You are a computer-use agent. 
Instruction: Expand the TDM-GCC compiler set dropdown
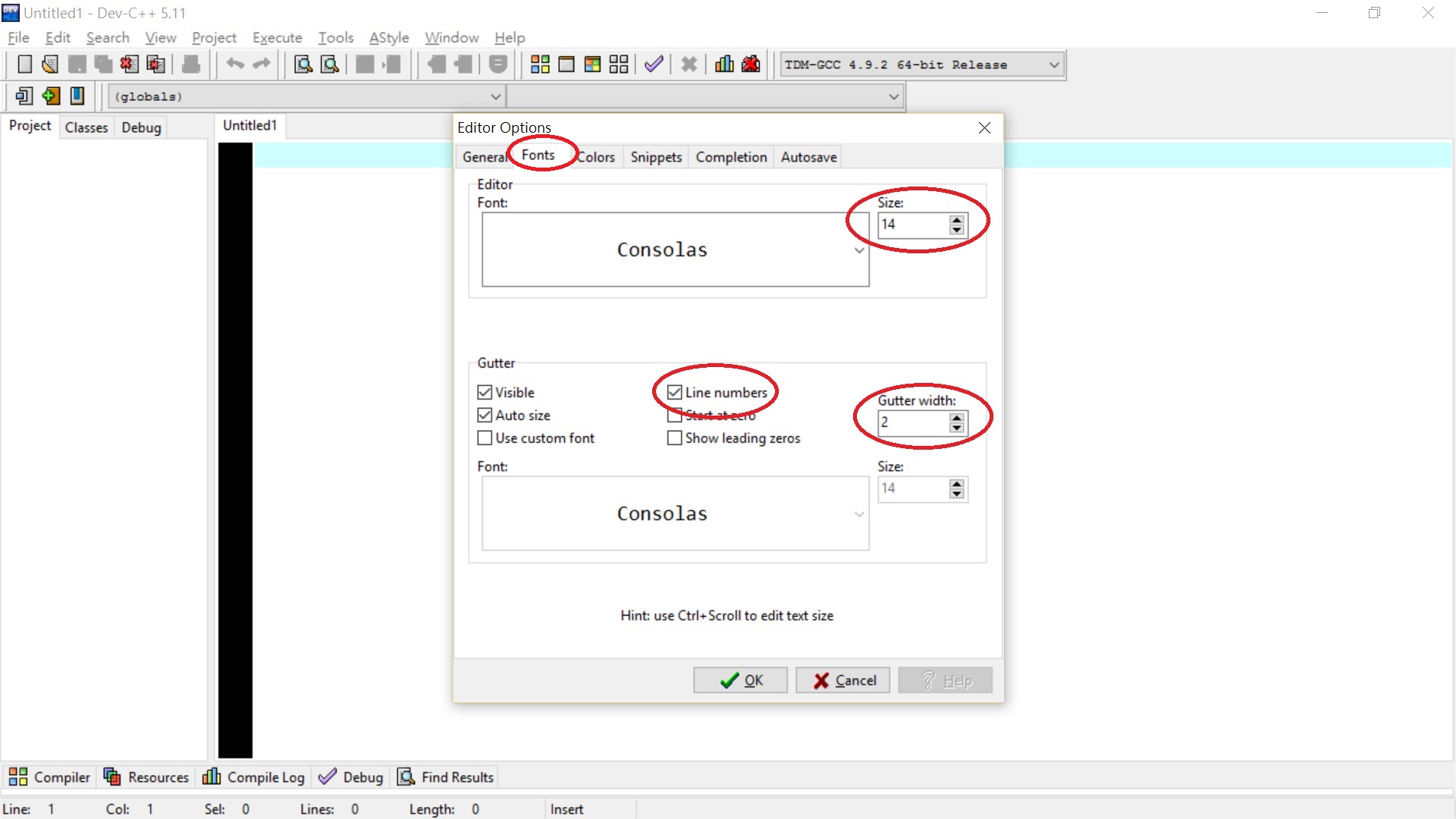pyautogui.click(x=1053, y=65)
